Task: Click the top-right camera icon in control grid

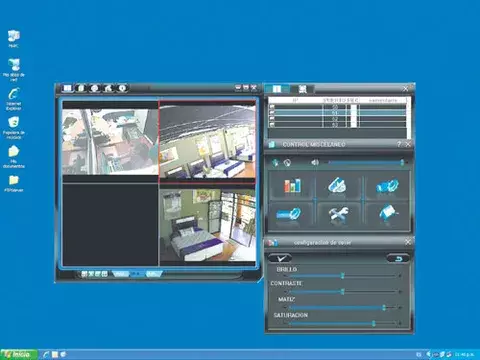Action: pyautogui.click(x=387, y=186)
